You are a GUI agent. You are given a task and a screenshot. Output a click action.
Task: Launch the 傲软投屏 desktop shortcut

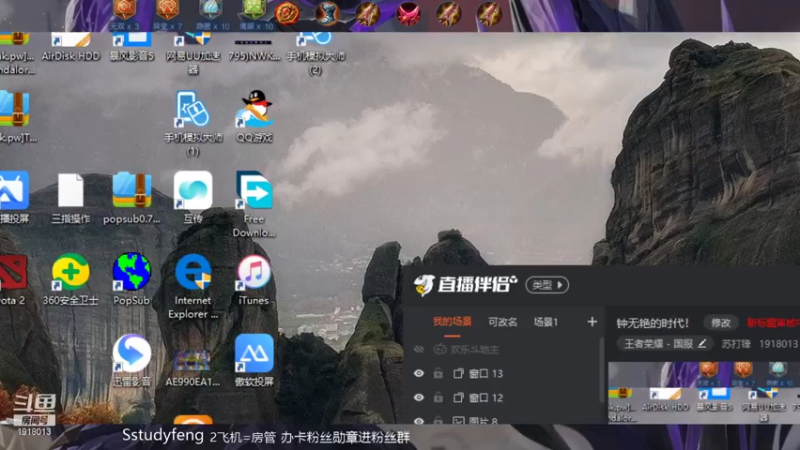(x=254, y=360)
